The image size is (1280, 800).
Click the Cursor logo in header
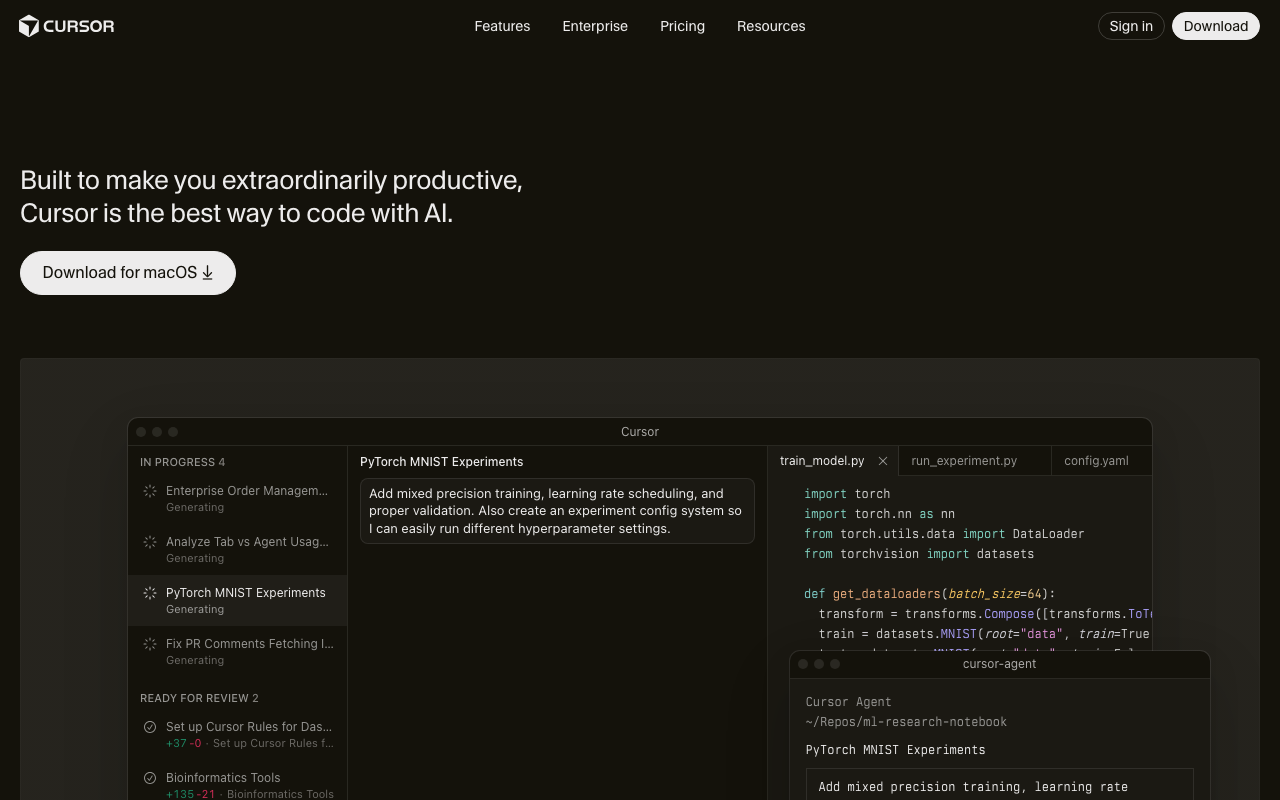pos(66,26)
